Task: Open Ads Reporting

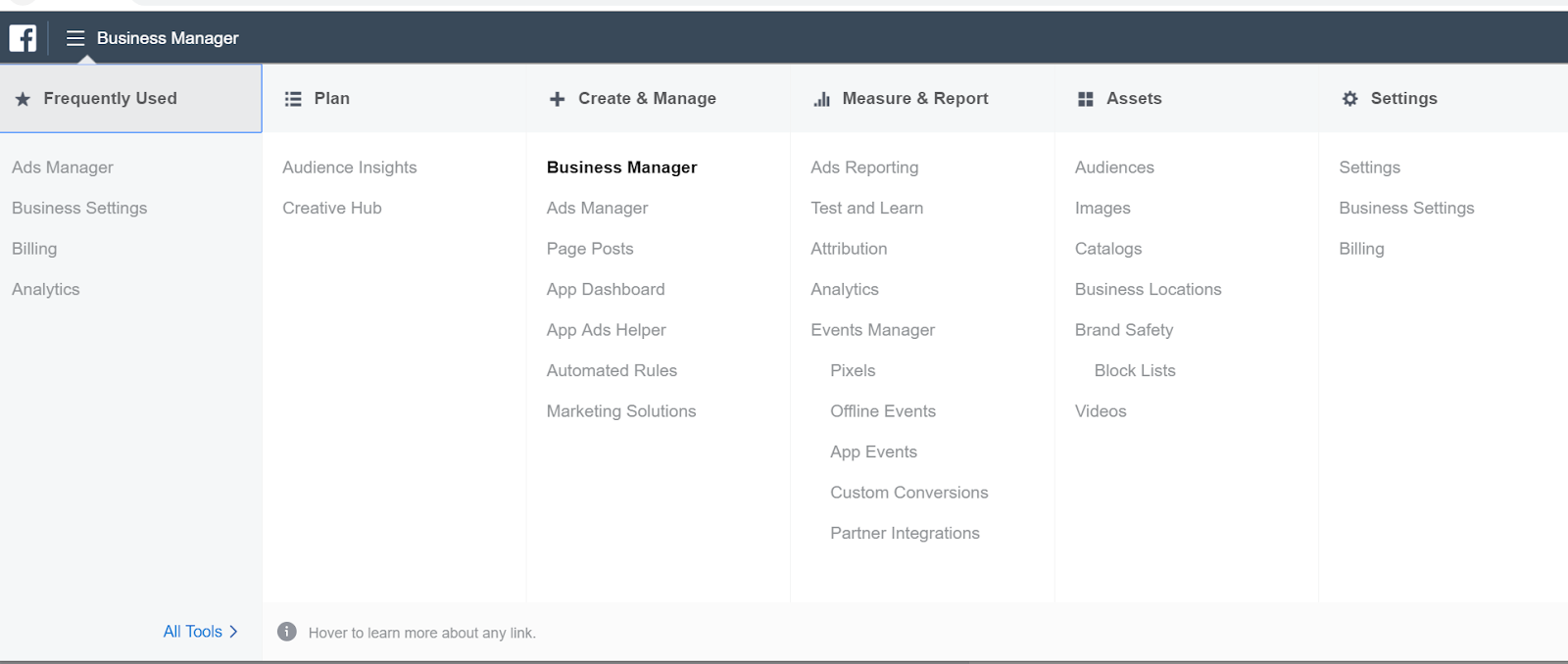Action: click(864, 167)
